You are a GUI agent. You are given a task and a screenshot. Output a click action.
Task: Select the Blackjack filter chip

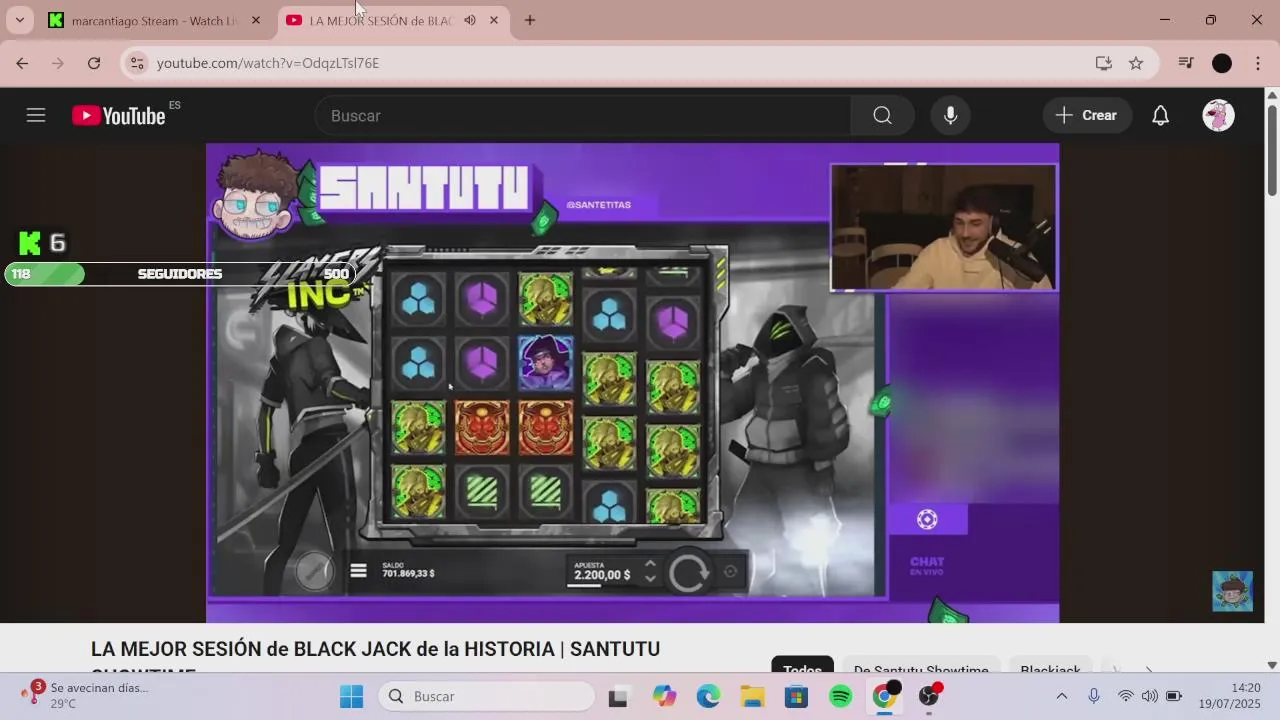[x=1050, y=670]
